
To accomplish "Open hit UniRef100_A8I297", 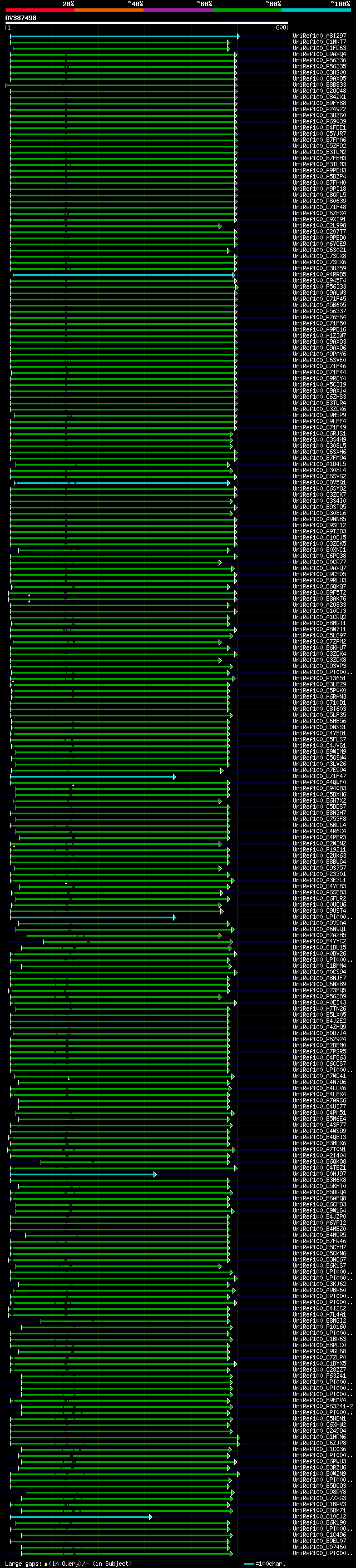I will 319,37.
